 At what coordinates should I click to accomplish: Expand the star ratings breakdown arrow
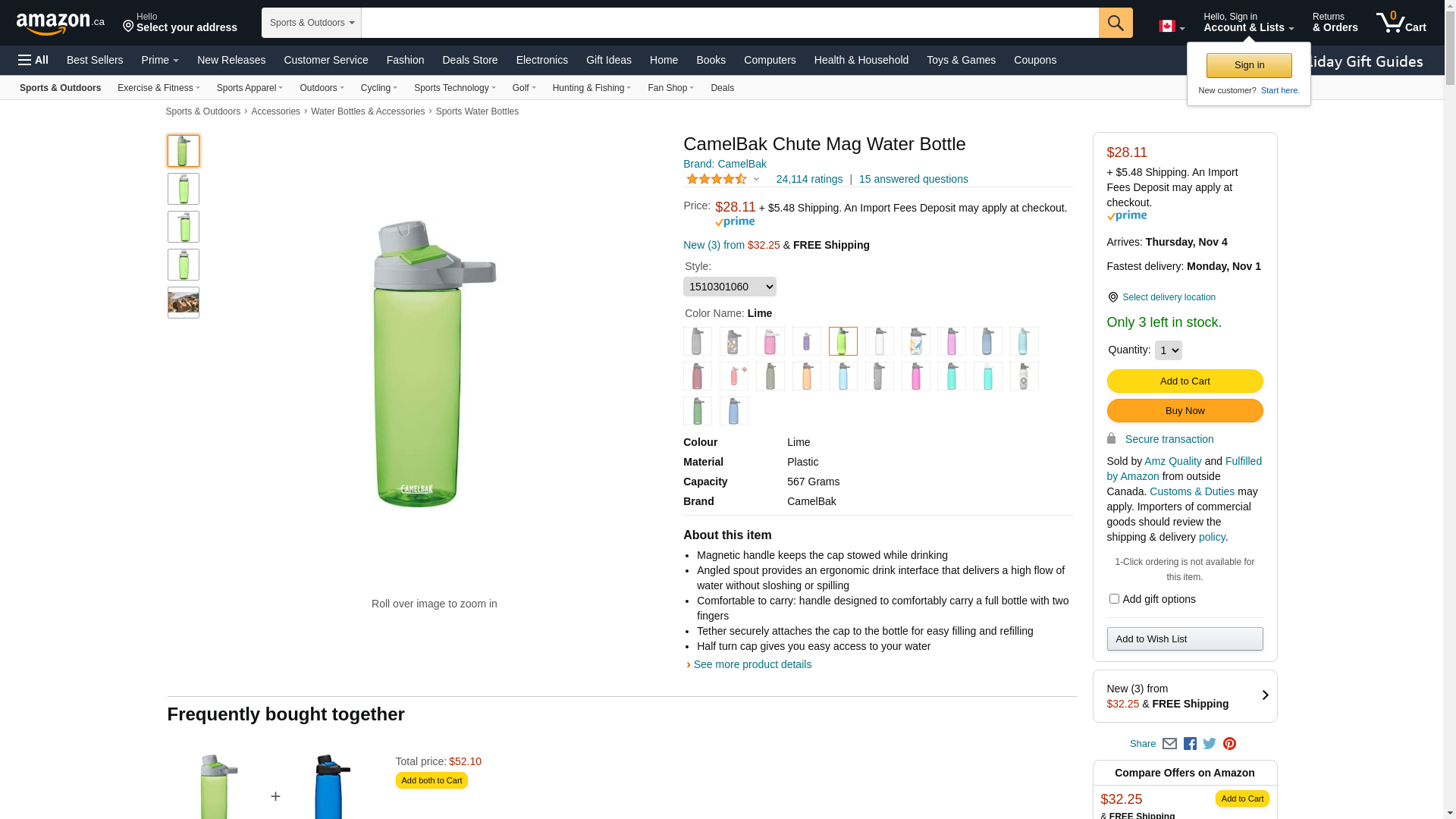tap(756, 180)
